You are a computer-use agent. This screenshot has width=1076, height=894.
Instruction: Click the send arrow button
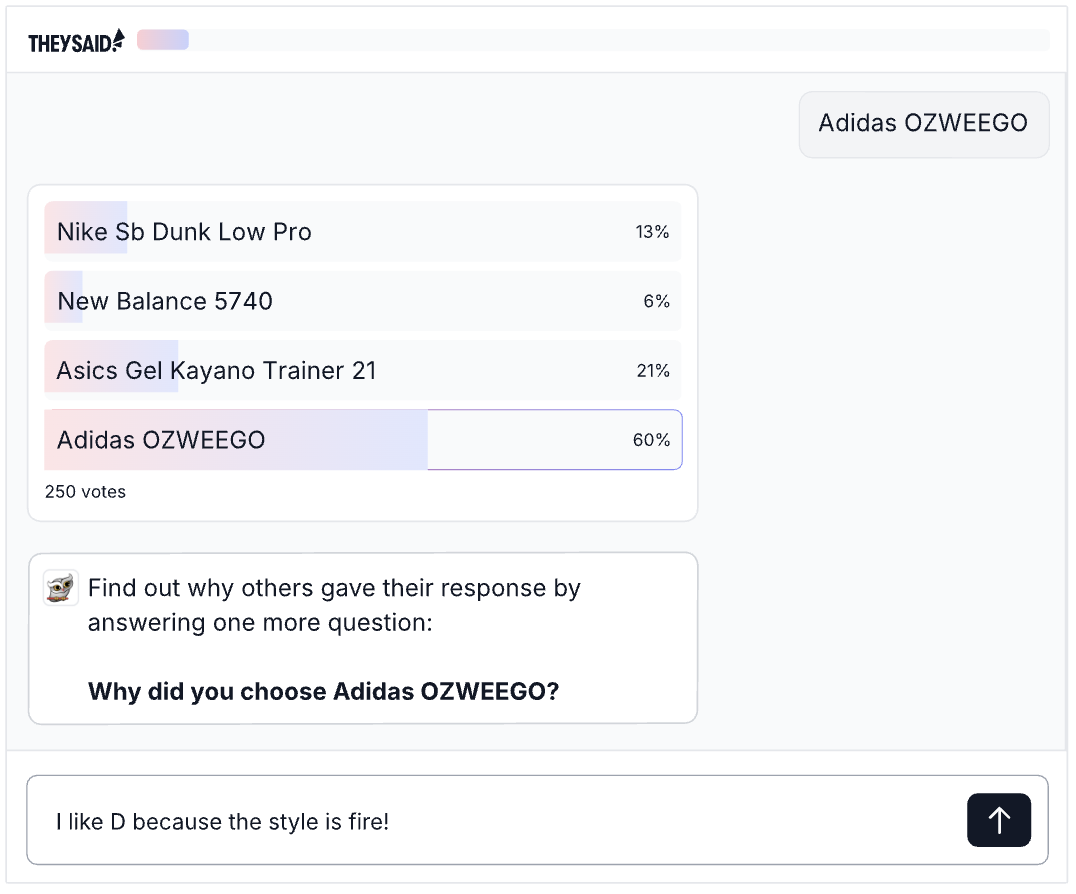(998, 820)
